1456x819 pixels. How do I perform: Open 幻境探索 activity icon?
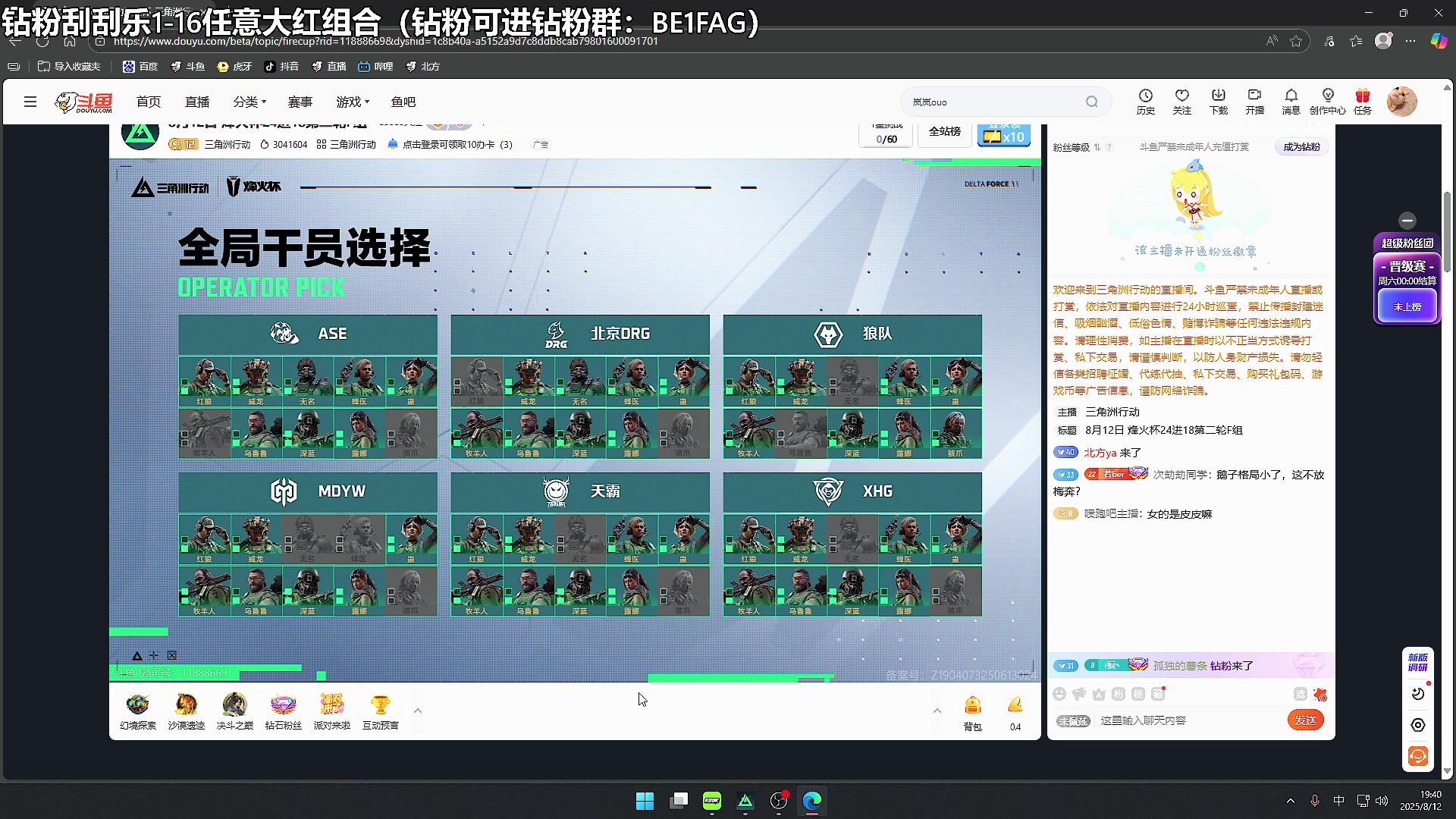(138, 711)
